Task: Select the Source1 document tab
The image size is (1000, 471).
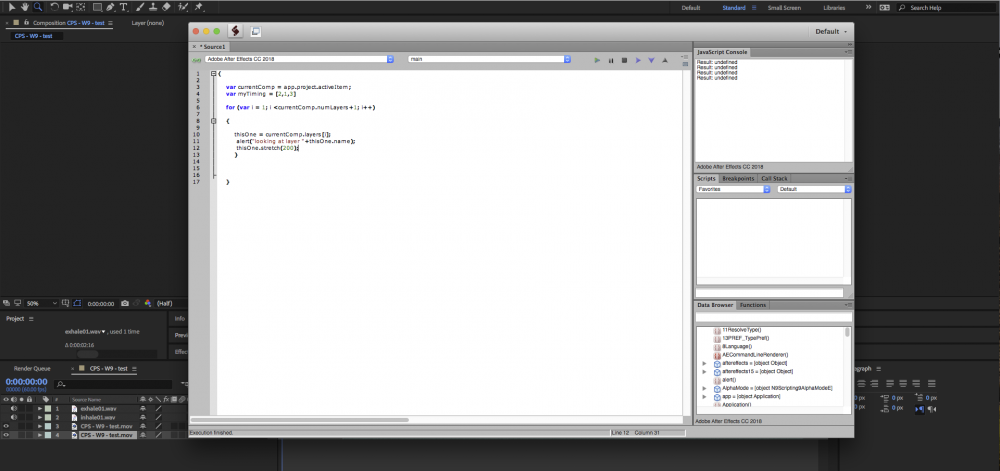Action: 214,47
